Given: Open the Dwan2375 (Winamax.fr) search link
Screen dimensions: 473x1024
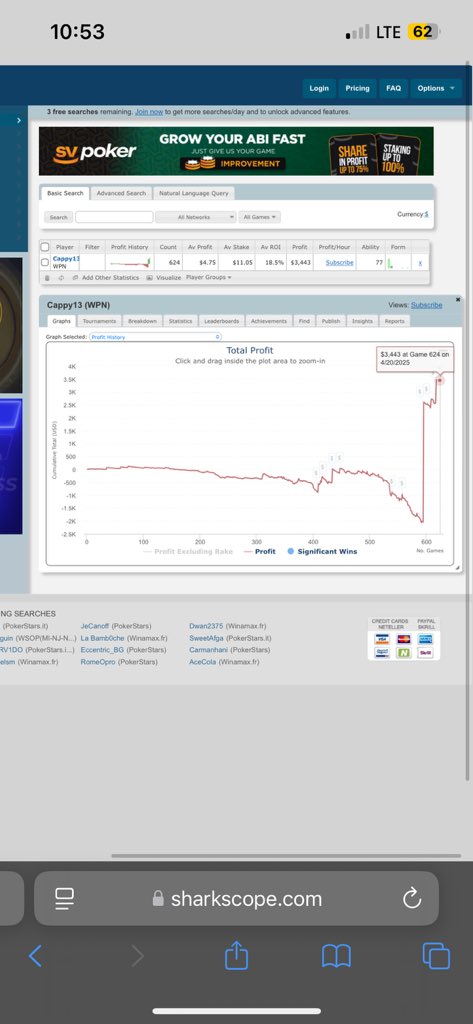Looking at the screenshot, I should tap(227, 626).
